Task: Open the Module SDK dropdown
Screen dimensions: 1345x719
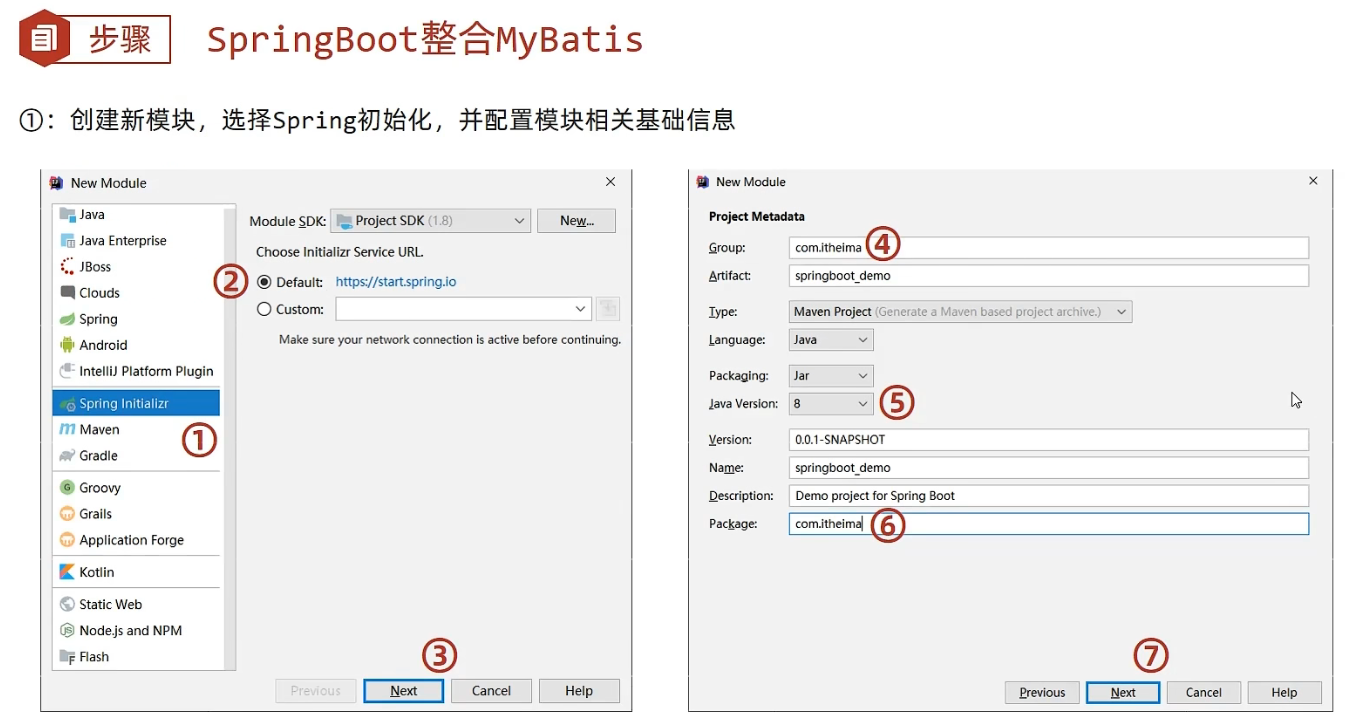Action: click(x=430, y=220)
